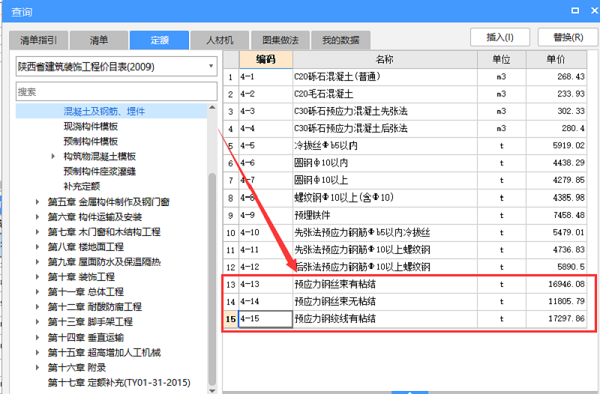Expand the 构筑物混凝土模板 tree node
600x394 pixels.
tap(53, 156)
